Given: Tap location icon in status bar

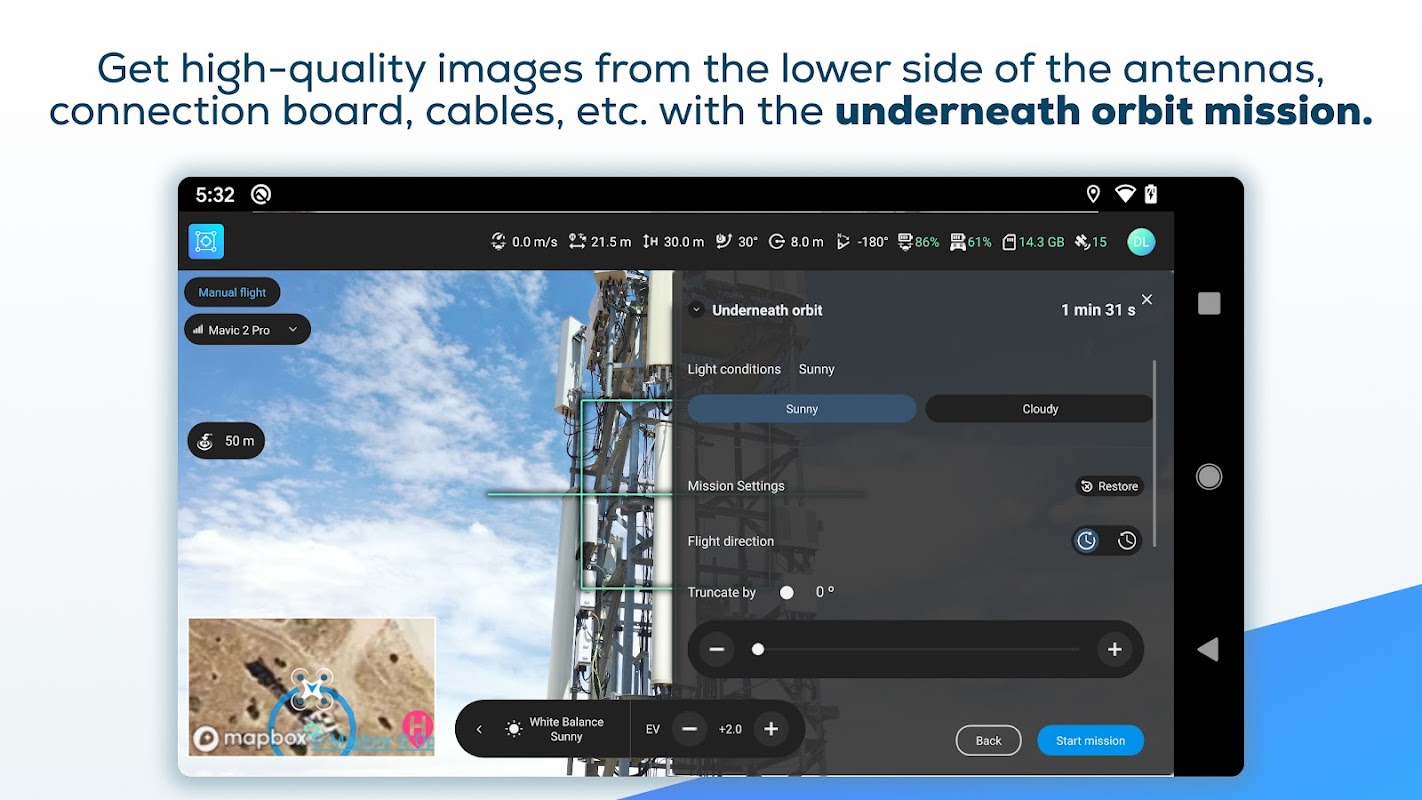Looking at the screenshot, I should pyautogui.click(x=1093, y=194).
